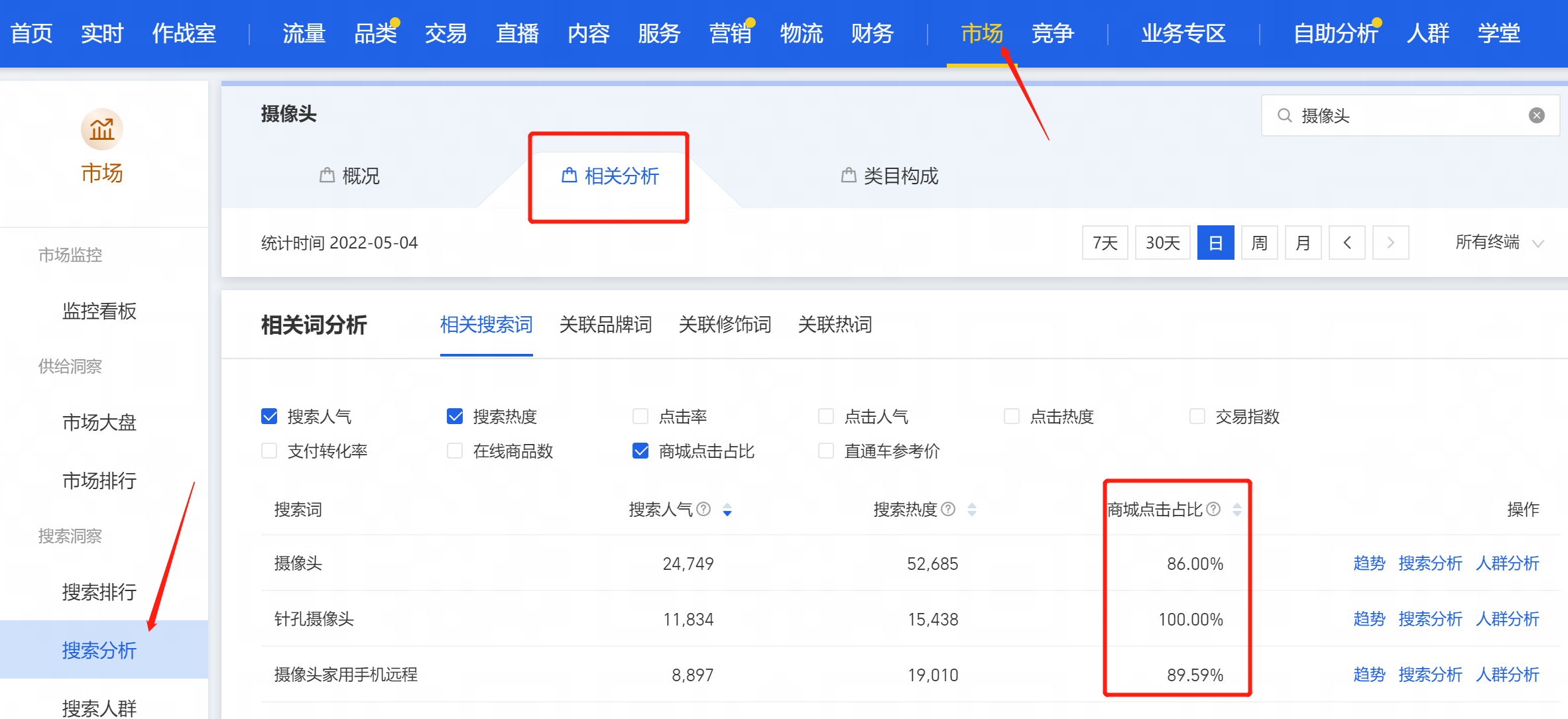Screen dimensions: 1568x719
Task: Go to the next date period
Action: click(x=1390, y=243)
